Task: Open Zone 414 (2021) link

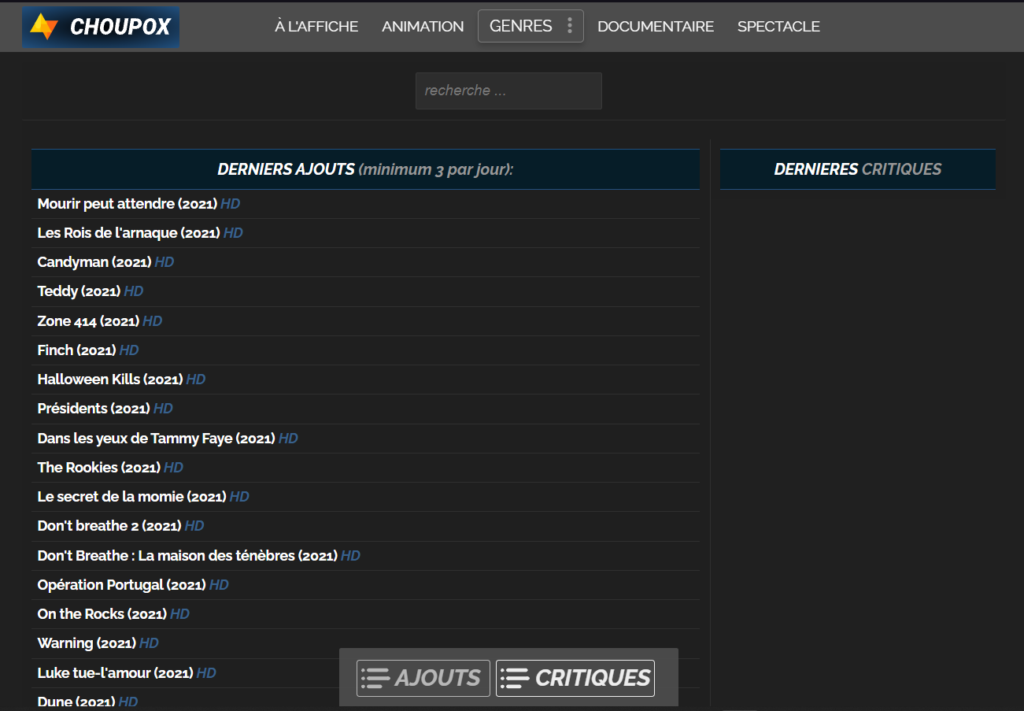Action: tap(99, 321)
